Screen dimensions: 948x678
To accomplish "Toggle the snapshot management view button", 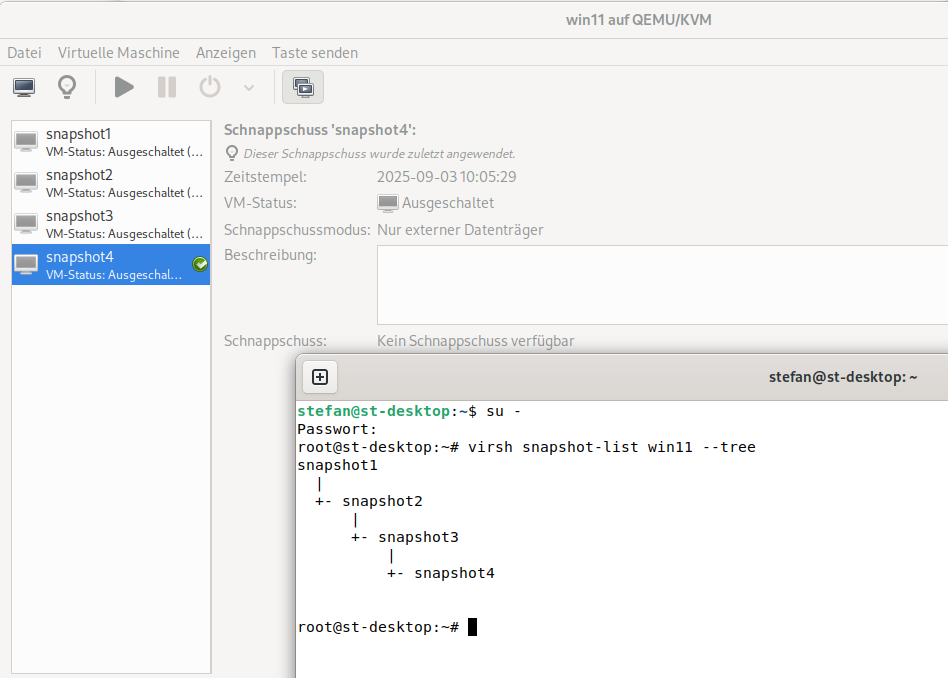I will click(303, 87).
